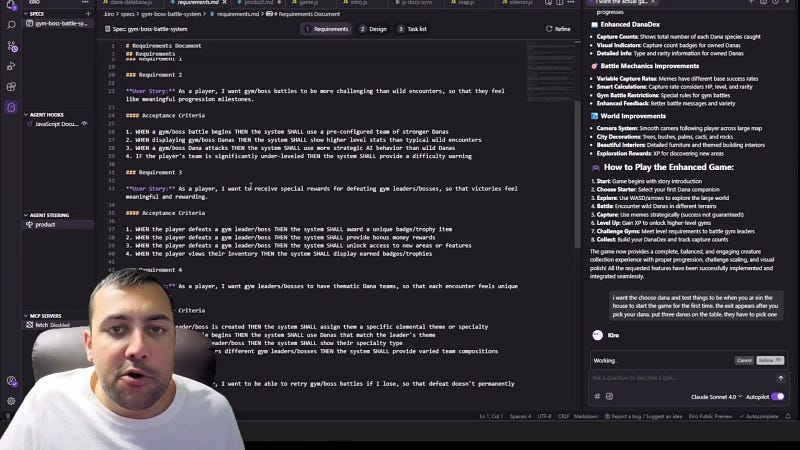Start a new chat session with plus
Image resolution: width=800 pixels, height=450 pixels.
click(751, 3)
